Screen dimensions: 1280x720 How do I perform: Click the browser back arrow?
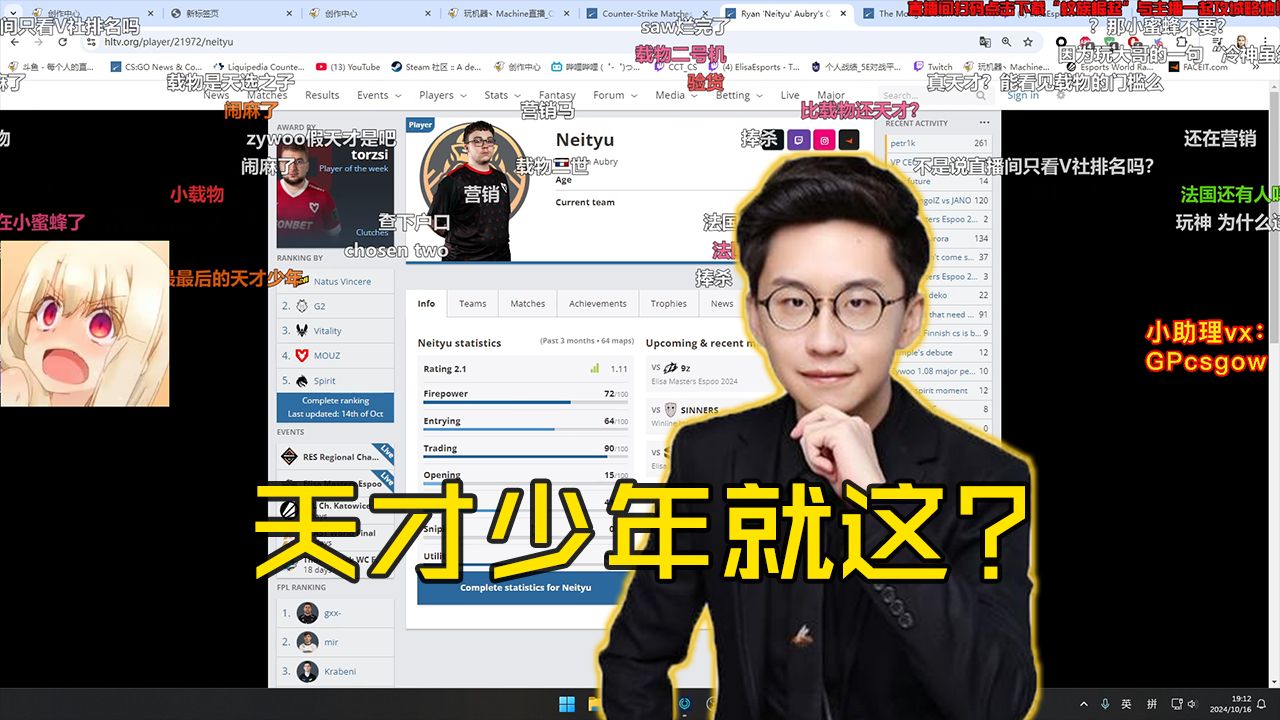point(13,42)
